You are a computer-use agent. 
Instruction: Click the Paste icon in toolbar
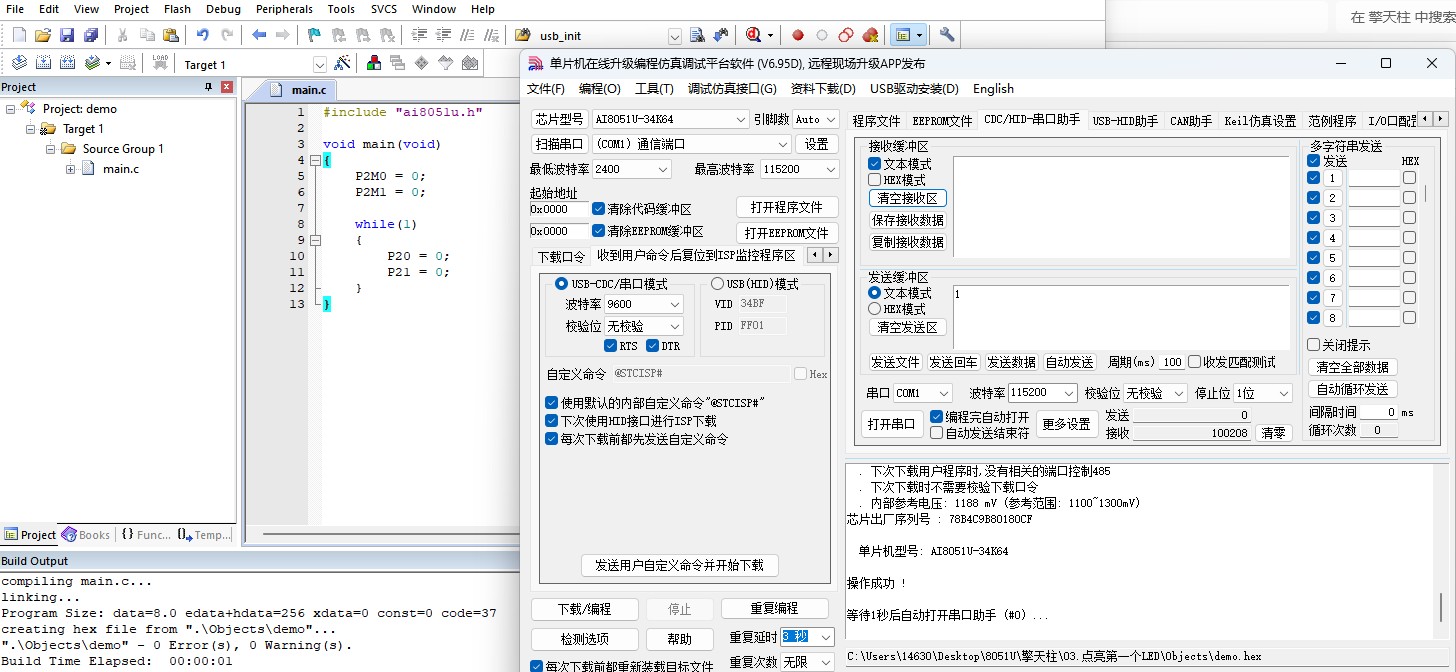(171, 35)
